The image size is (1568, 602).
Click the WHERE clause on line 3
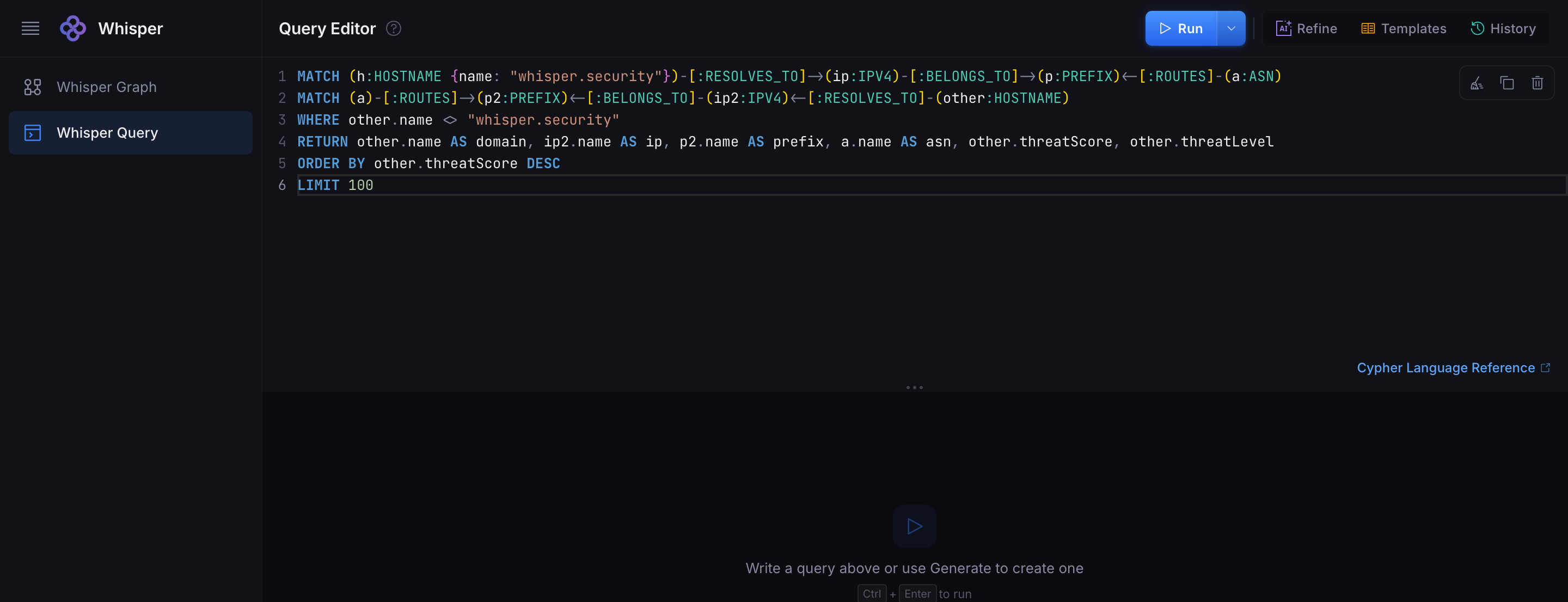pyautogui.click(x=318, y=119)
